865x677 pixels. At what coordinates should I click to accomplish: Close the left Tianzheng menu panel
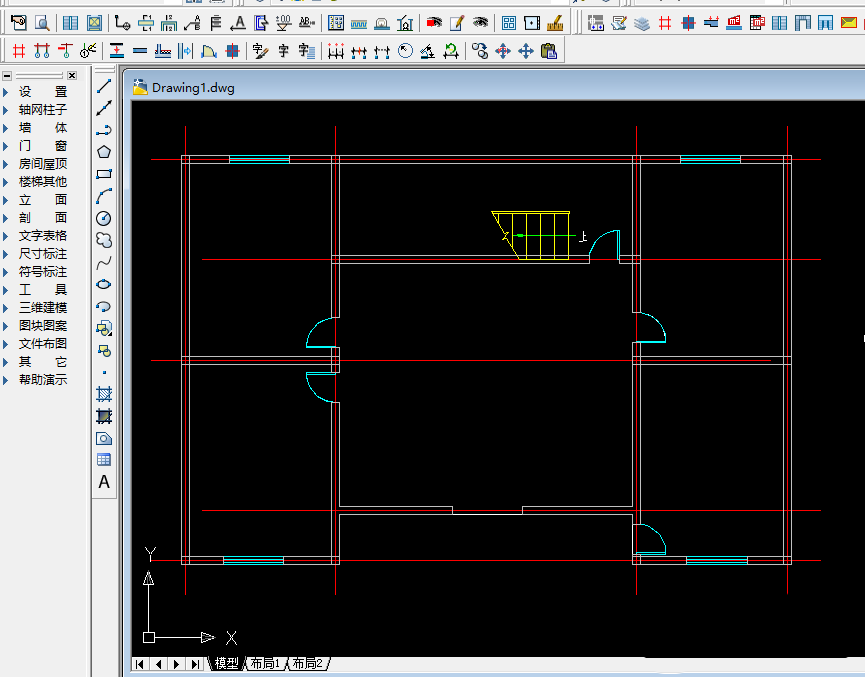72,76
